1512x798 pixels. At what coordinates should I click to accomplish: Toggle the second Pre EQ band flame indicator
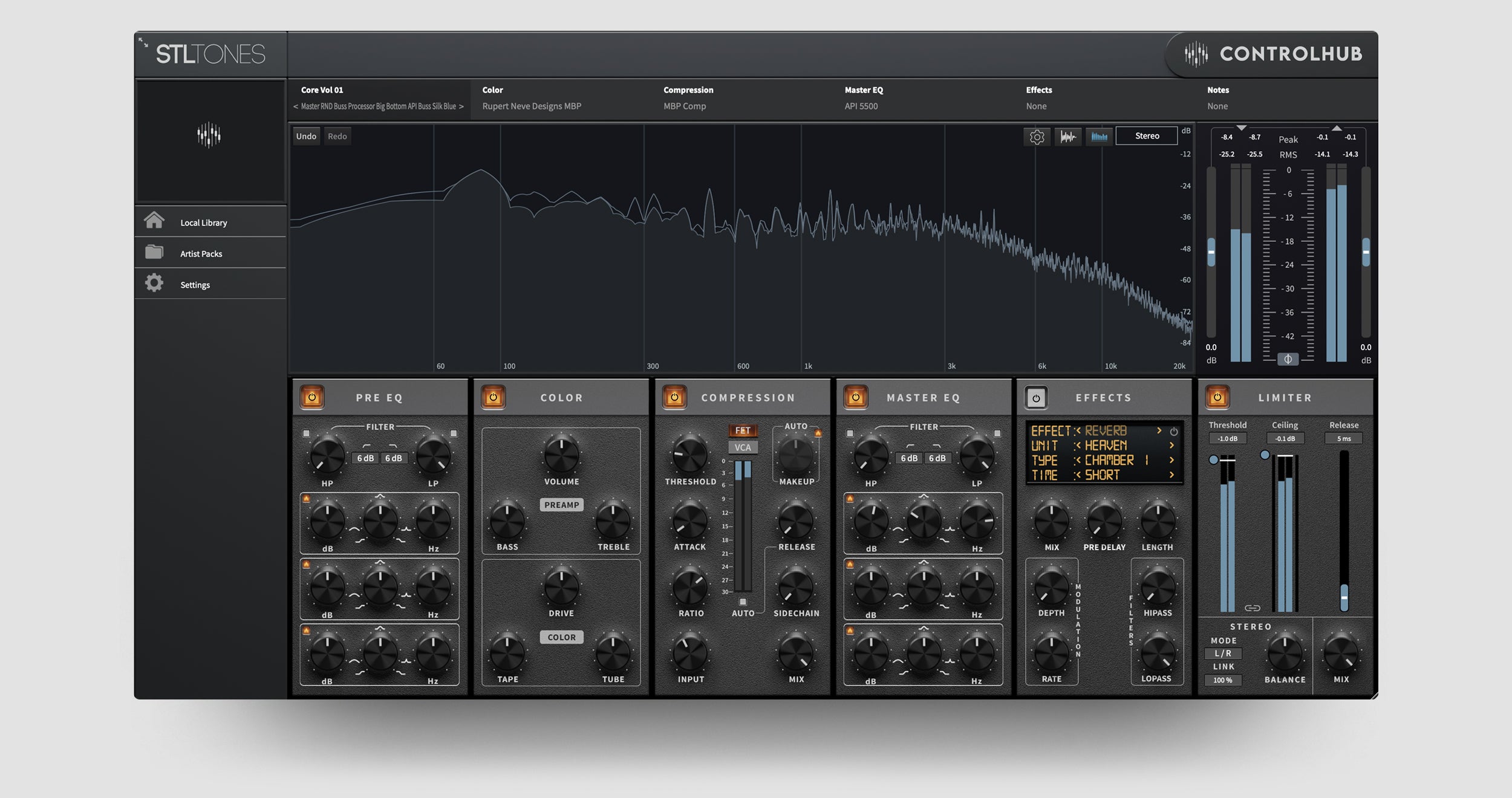(x=306, y=564)
